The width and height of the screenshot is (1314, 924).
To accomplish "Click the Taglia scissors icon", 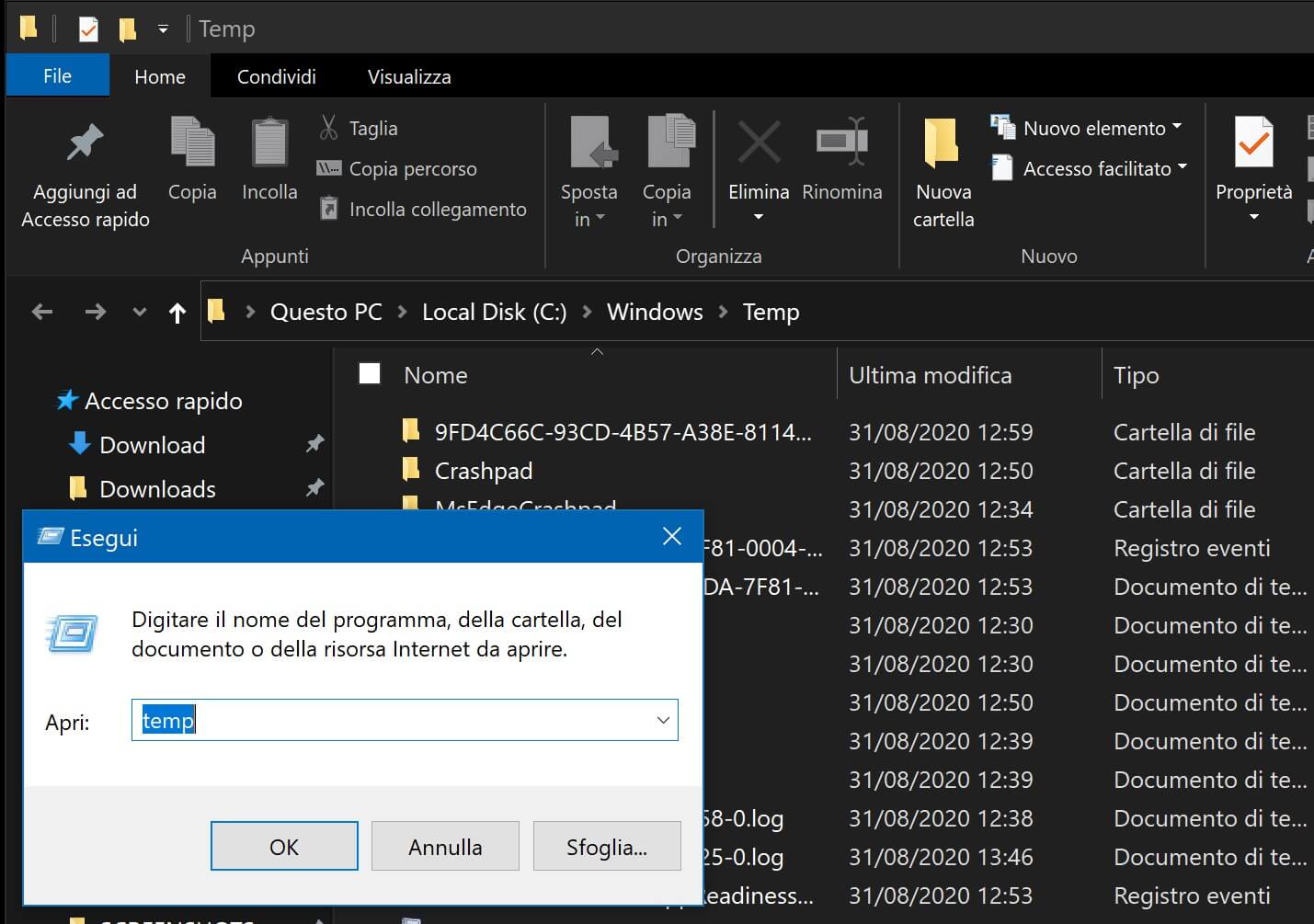I will point(328,128).
